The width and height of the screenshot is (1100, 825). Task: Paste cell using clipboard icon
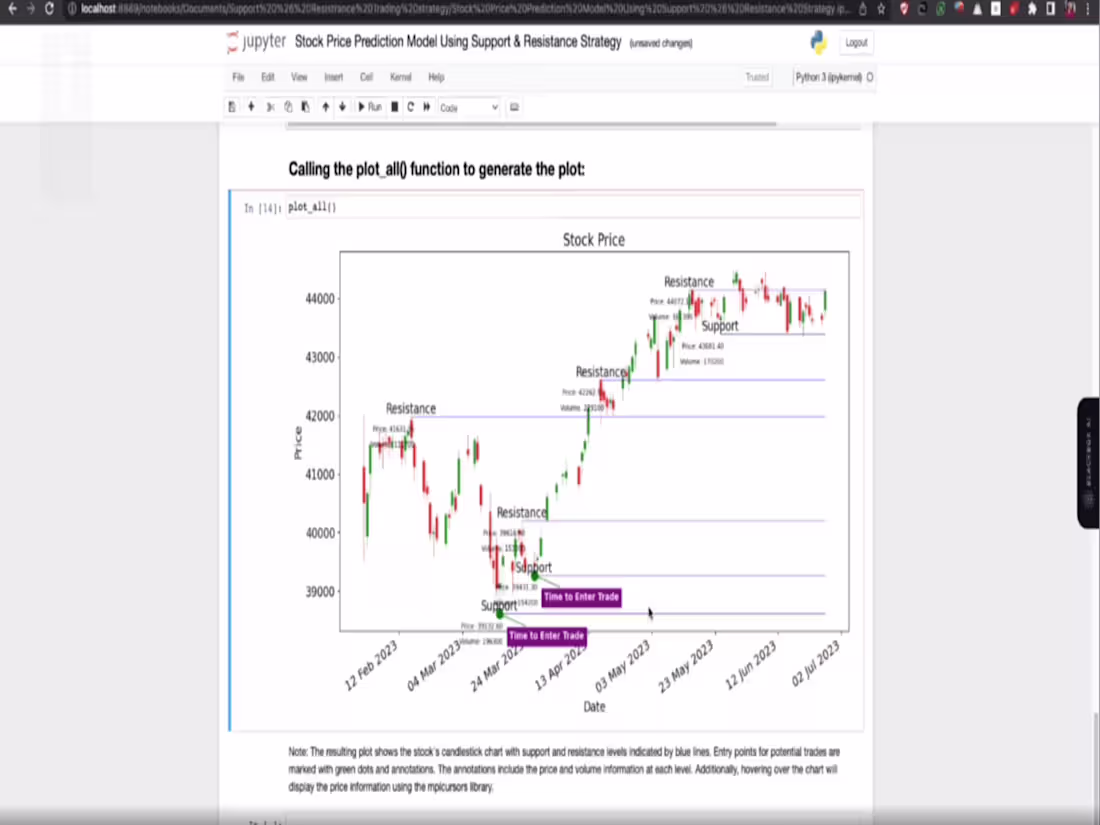pos(306,107)
